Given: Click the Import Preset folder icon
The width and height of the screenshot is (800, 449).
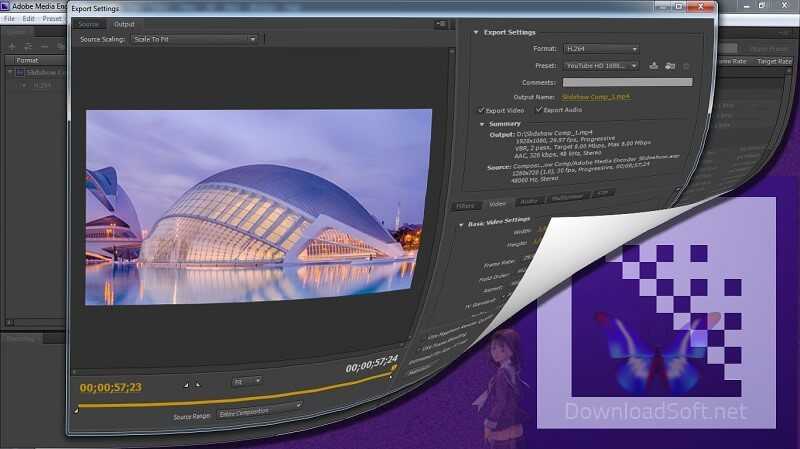Looking at the screenshot, I should (x=670, y=66).
